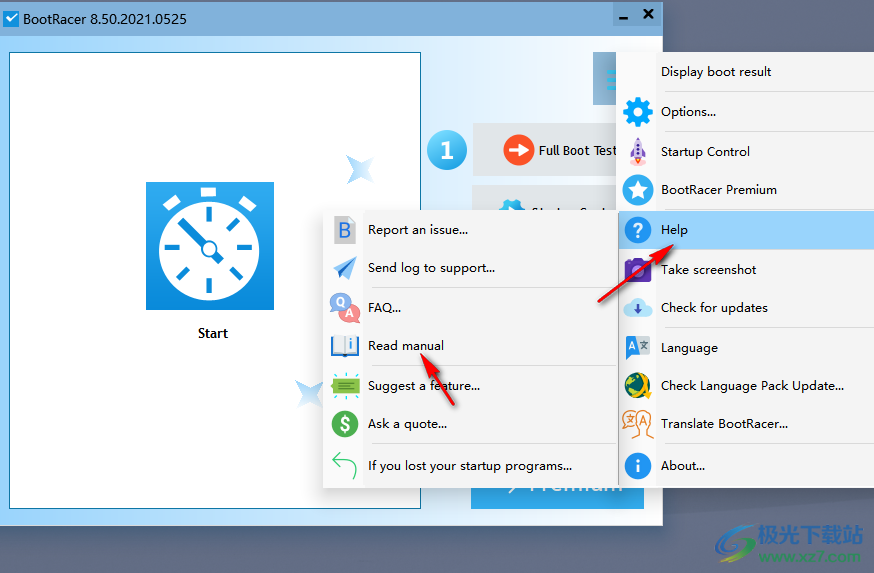This screenshot has height=573, width=874.
Task: Click the Suggest a feature green icon
Action: (344, 386)
